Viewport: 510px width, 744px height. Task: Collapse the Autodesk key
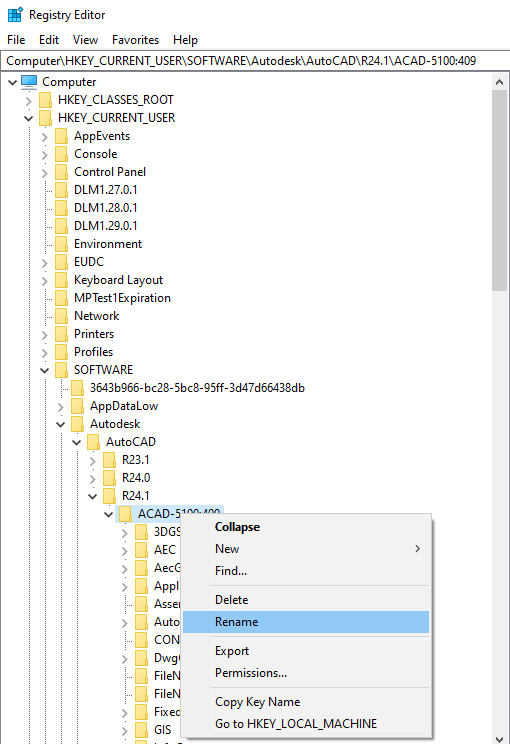61,425
